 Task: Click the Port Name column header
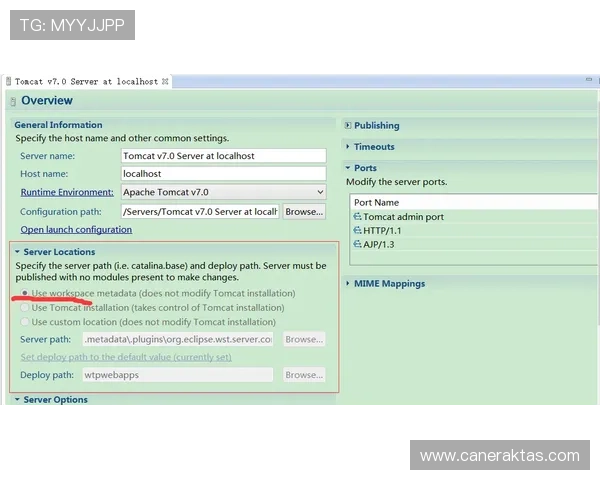[x=474, y=202]
